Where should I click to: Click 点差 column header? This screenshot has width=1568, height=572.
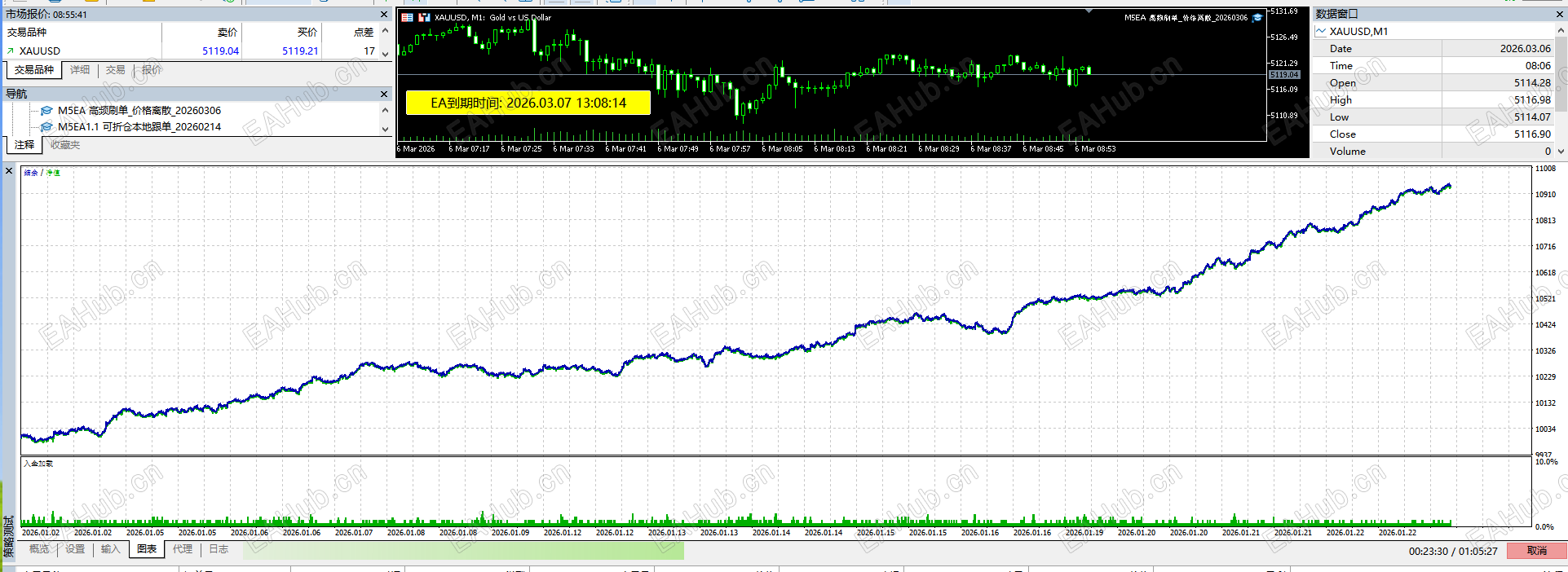[351, 32]
